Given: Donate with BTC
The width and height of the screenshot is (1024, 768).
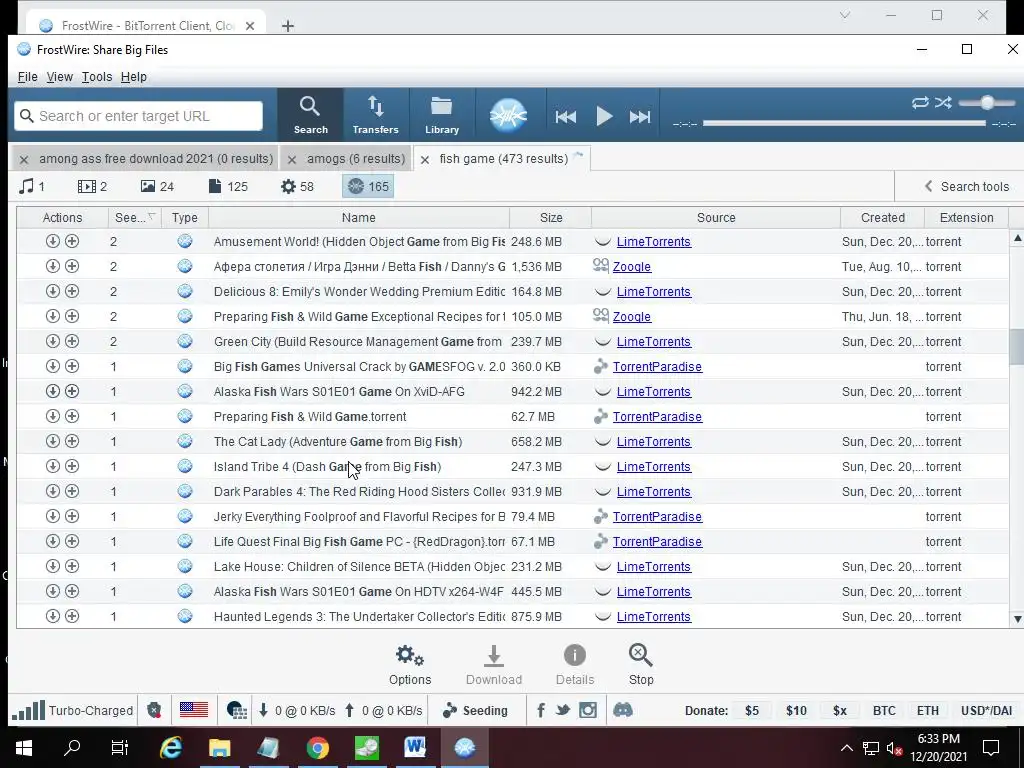Looking at the screenshot, I should point(884,711).
